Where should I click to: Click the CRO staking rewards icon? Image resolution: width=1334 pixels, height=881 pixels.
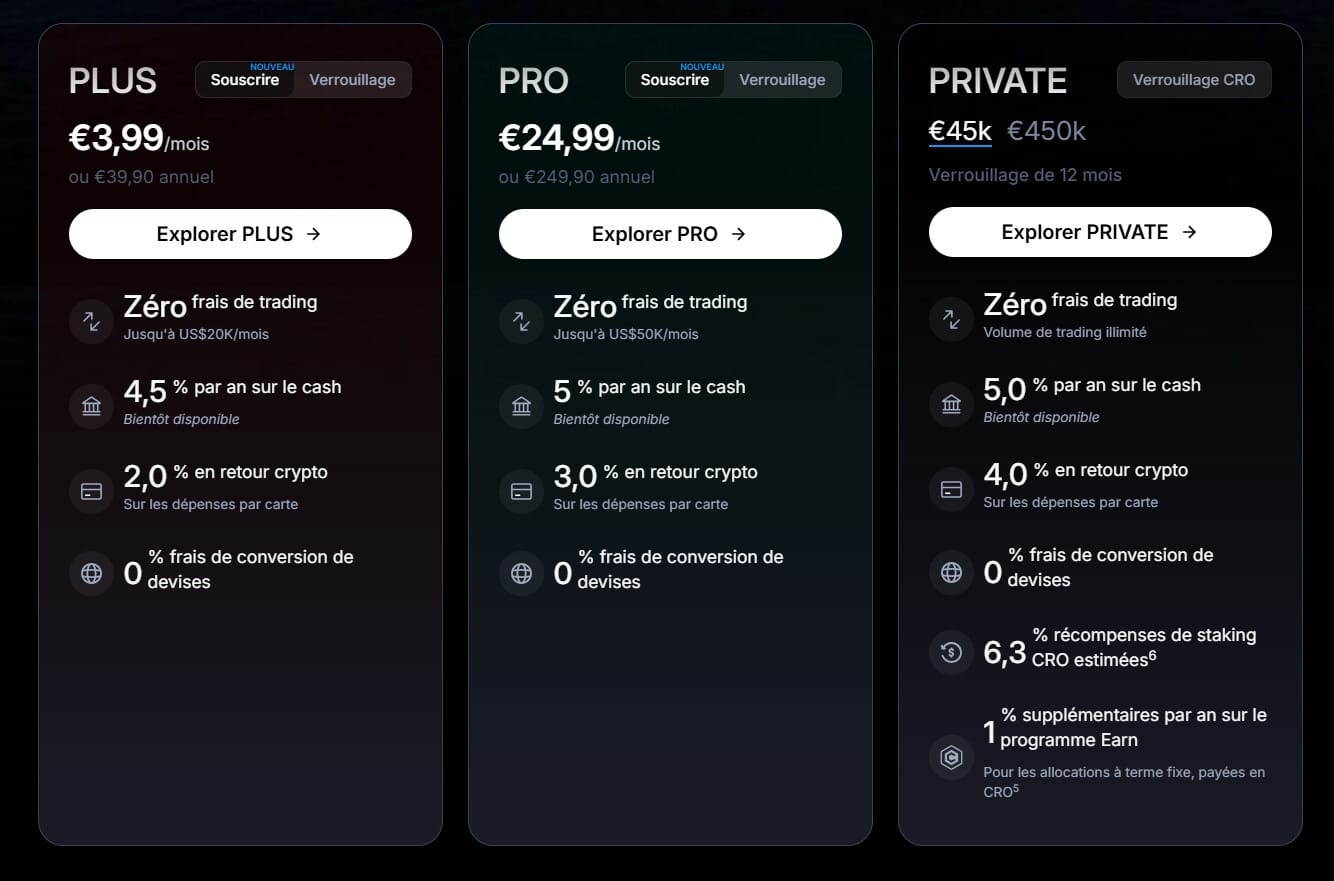pos(951,652)
